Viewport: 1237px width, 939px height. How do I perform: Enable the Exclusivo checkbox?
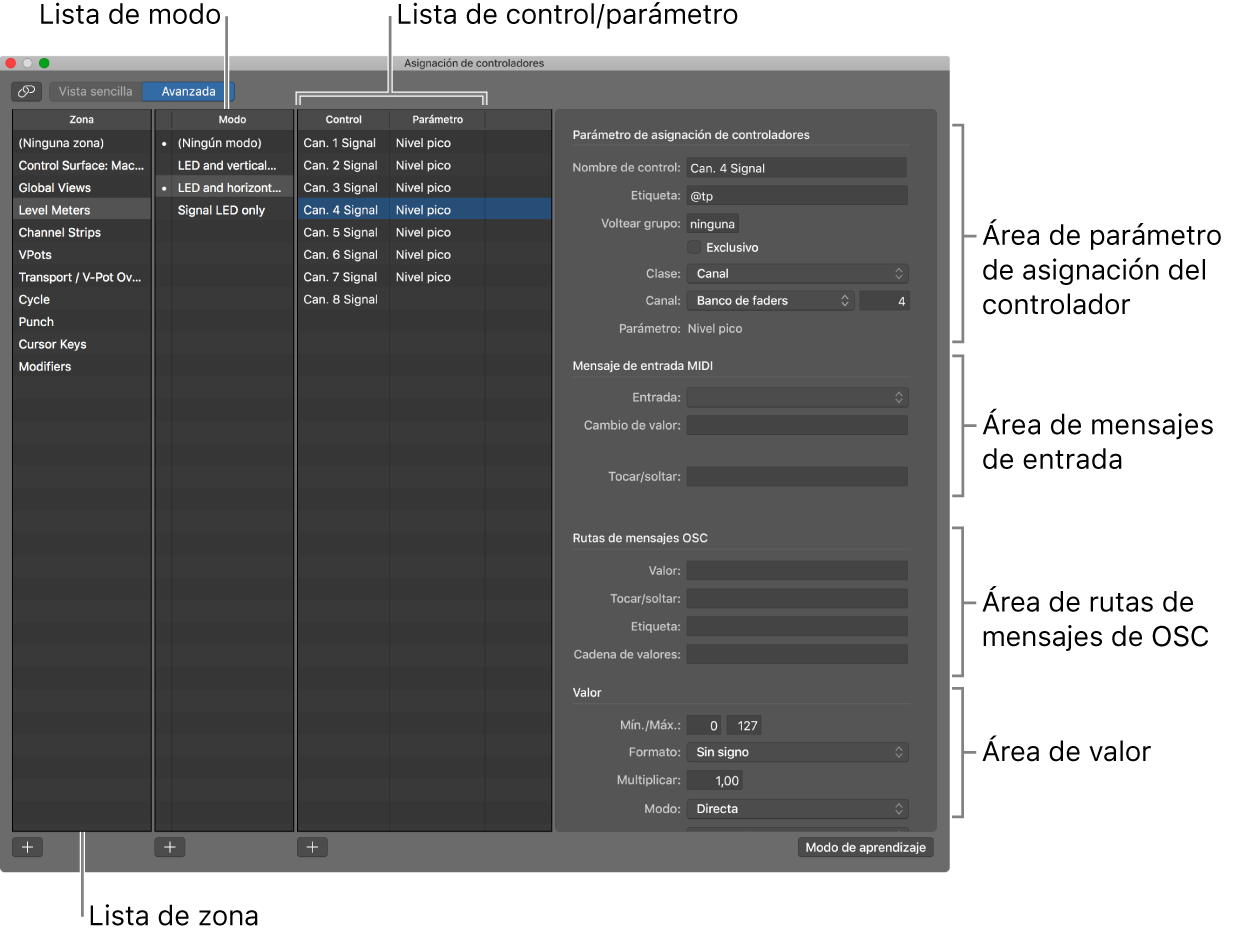(x=694, y=247)
